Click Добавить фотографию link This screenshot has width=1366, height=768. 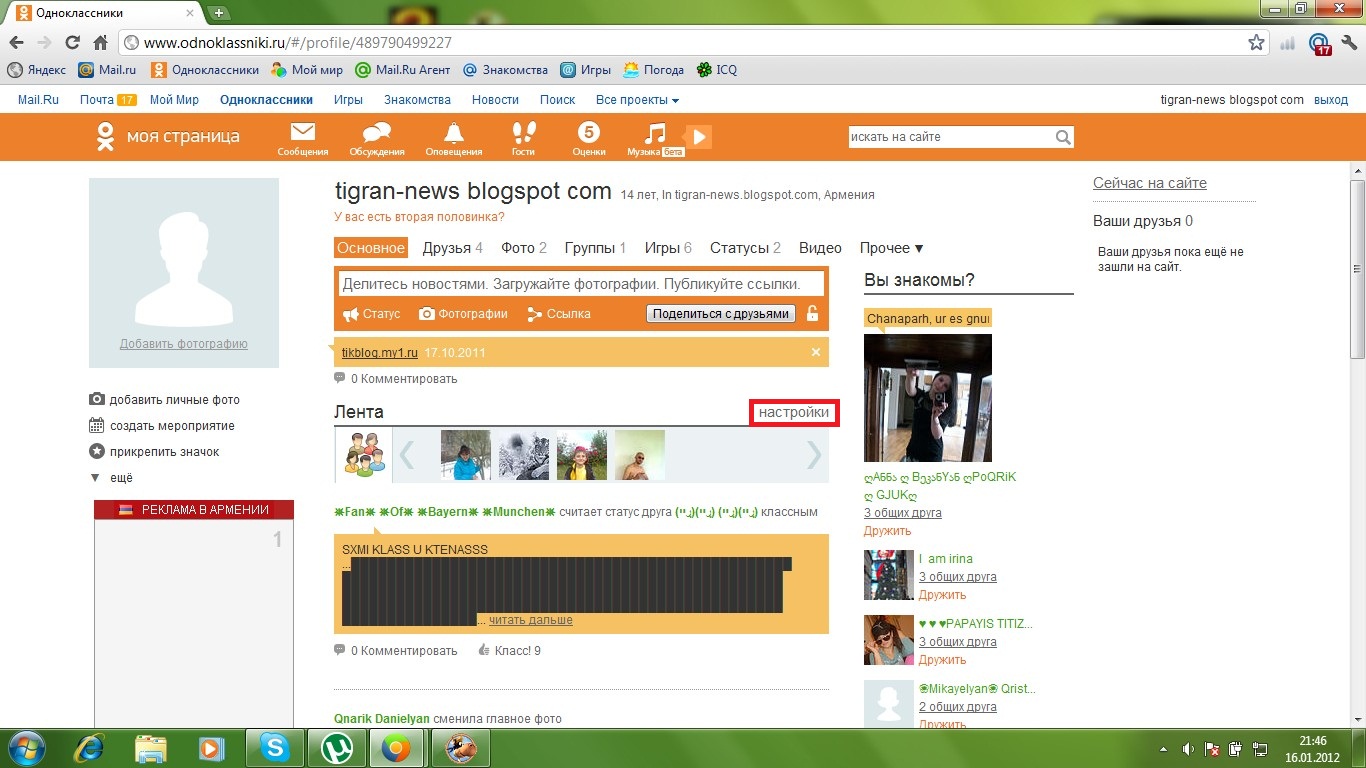[184, 344]
